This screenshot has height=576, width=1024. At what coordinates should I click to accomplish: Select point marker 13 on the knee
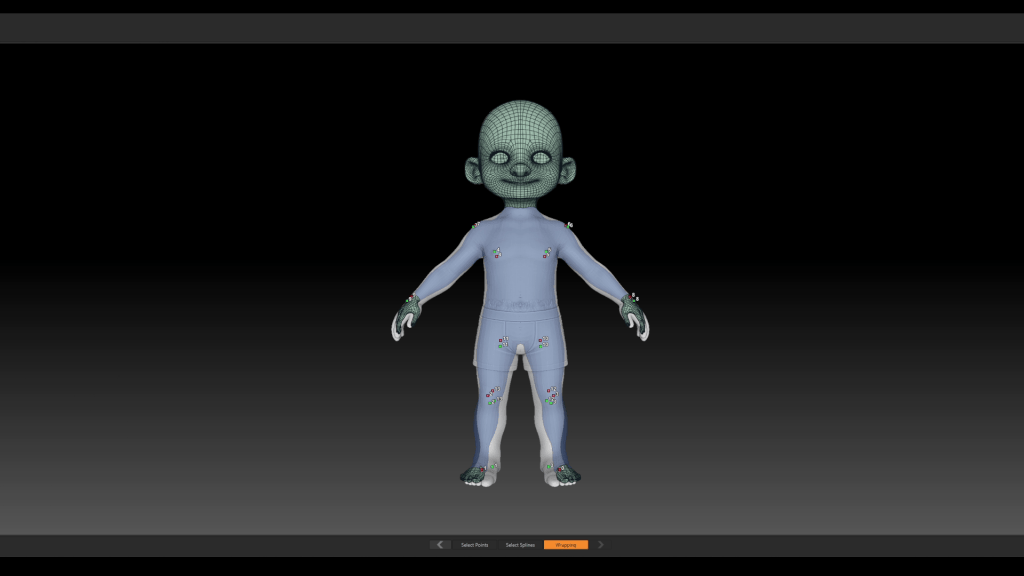492,391
